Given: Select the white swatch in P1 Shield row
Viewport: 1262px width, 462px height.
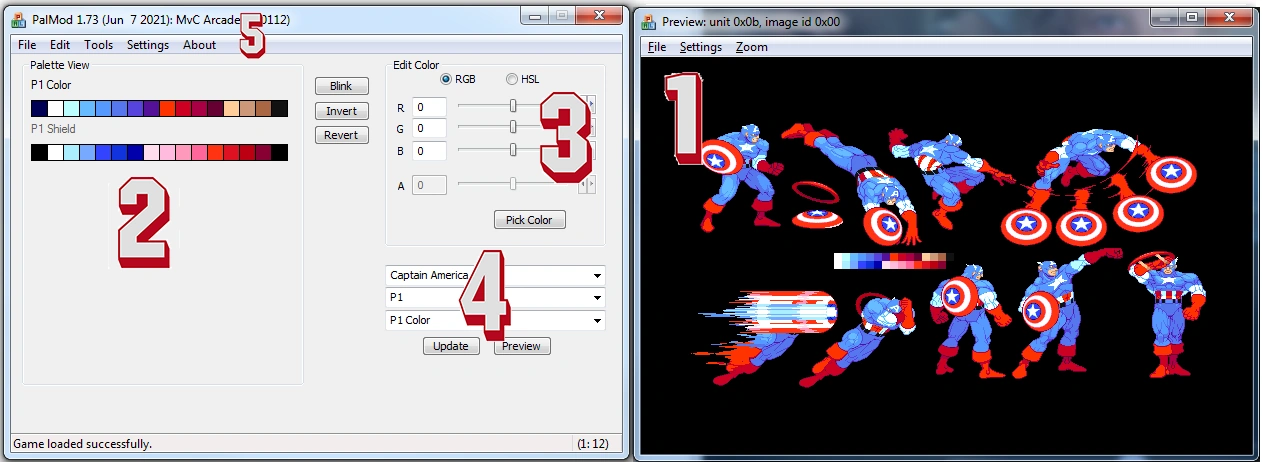Looking at the screenshot, I should [55, 152].
